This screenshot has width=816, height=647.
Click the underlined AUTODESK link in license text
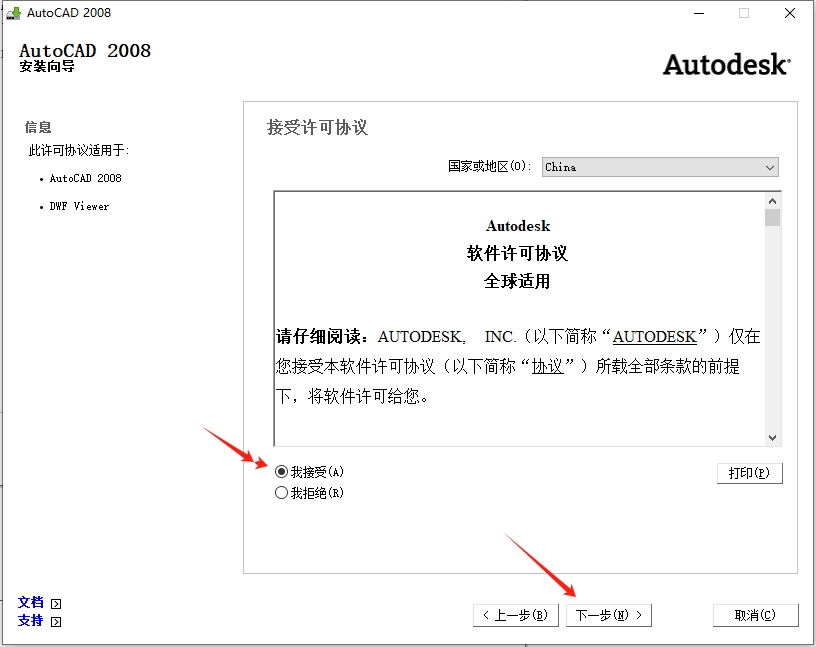point(654,337)
